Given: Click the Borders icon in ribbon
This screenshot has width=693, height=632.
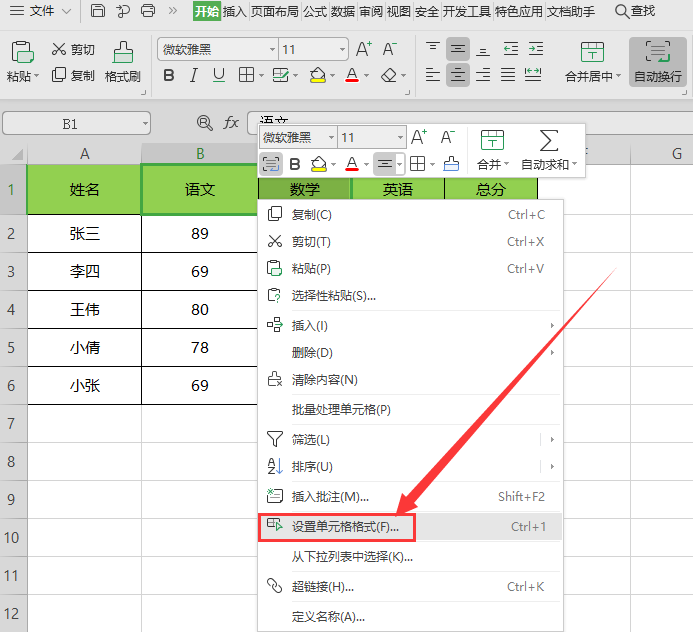Looking at the screenshot, I should [246, 76].
